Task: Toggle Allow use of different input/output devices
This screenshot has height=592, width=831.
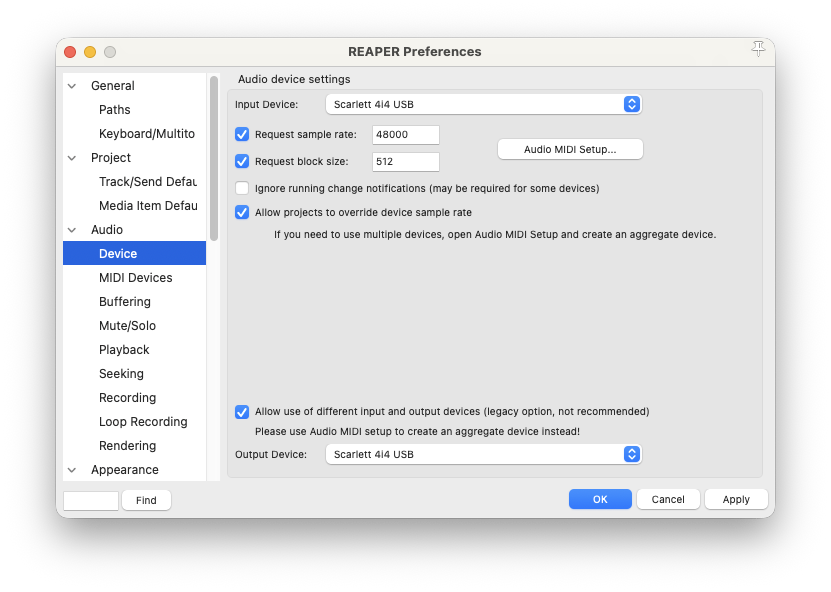Action: coord(242,411)
